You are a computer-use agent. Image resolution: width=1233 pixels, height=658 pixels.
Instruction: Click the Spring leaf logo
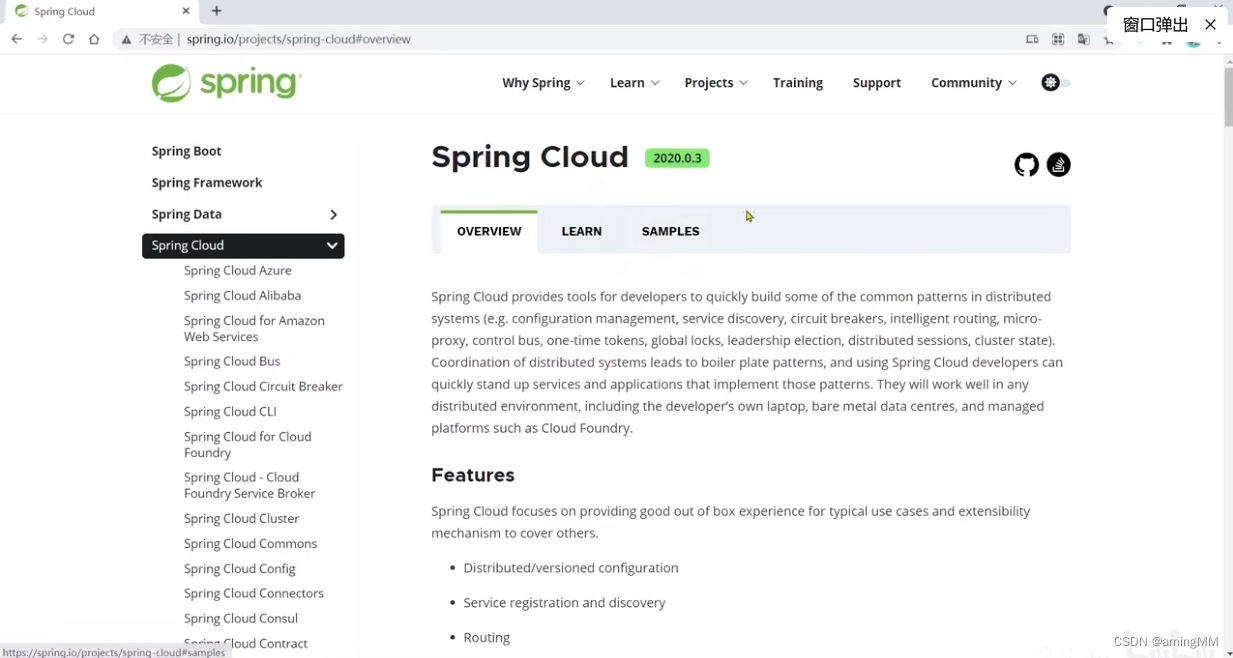click(x=171, y=83)
